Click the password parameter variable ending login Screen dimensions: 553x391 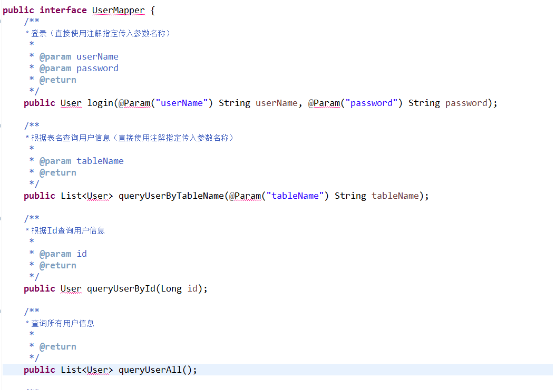[466, 103]
